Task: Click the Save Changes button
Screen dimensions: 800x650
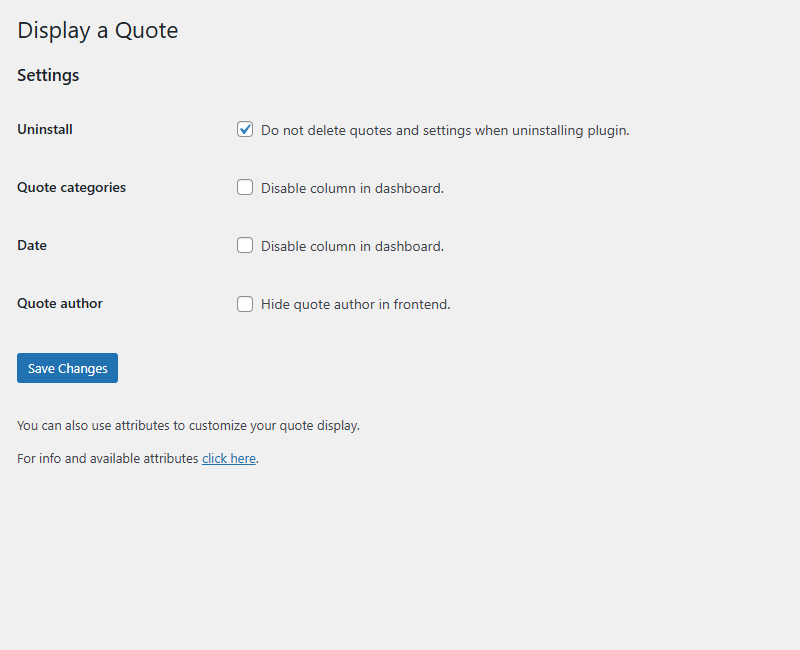Action: click(x=67, y=368)
